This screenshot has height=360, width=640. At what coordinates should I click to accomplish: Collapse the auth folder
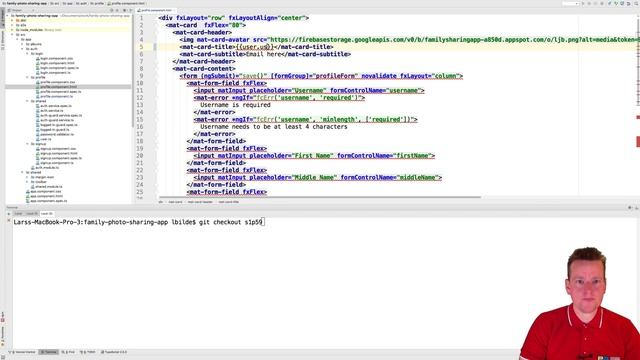click(22, 49)
